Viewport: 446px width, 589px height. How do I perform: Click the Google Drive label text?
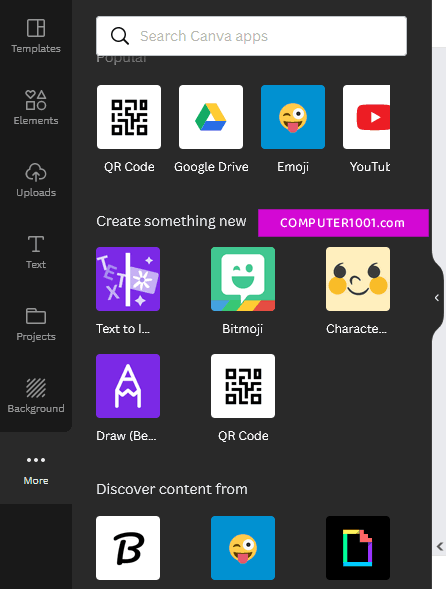211,167
